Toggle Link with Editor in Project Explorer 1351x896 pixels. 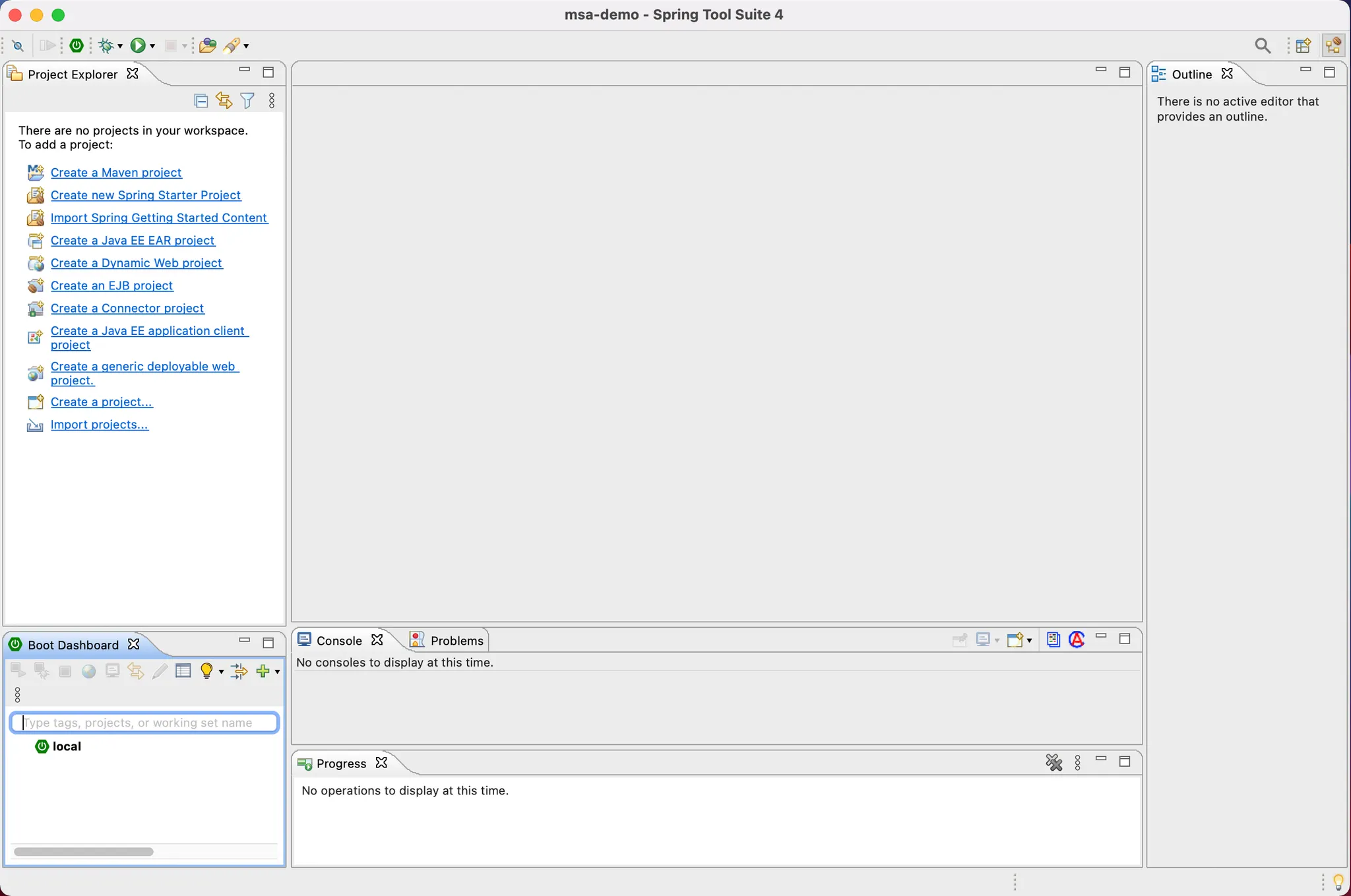click(x=224, y=100)
